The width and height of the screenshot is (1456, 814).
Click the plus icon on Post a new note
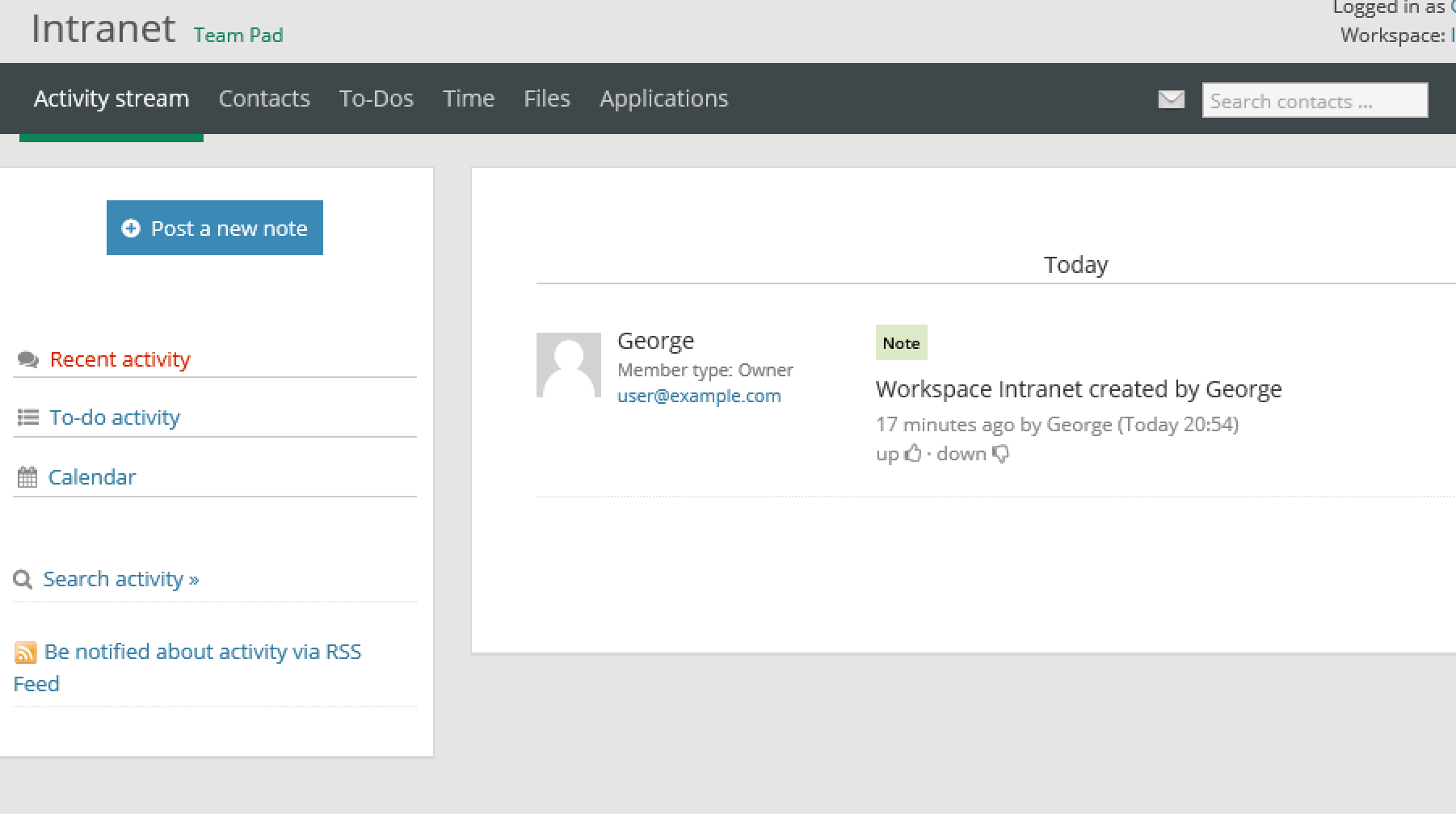coord(132,228)
